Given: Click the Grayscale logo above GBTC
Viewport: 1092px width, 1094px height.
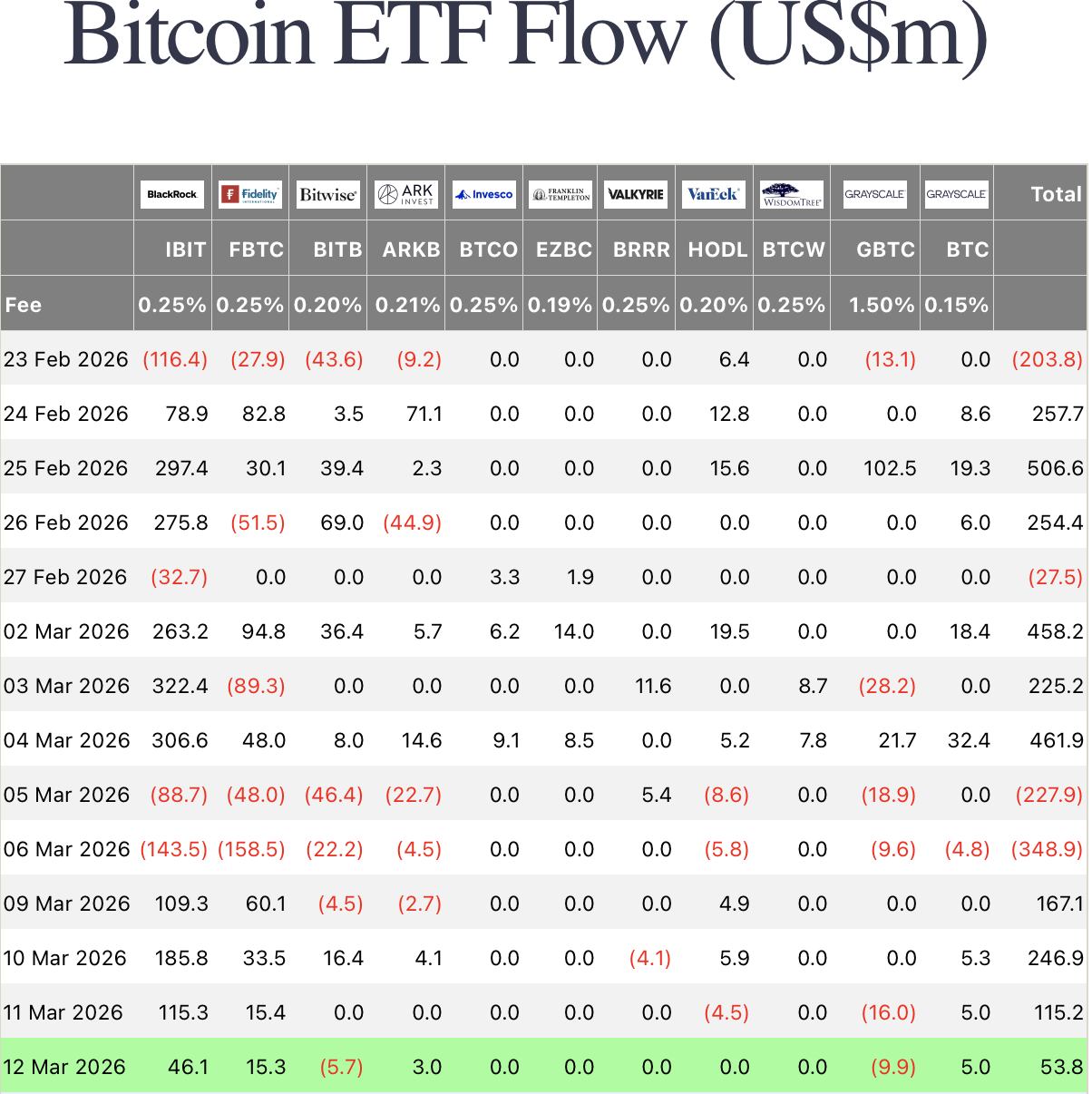Looking at the screenshot, I should click(874, 194).
